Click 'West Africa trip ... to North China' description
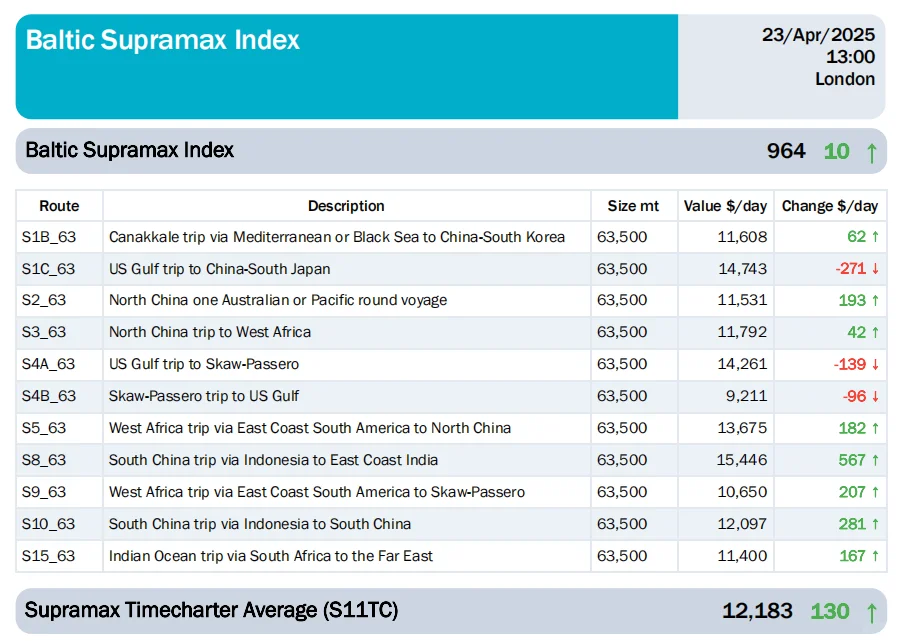Screen dimensions: 900x644 309,428
